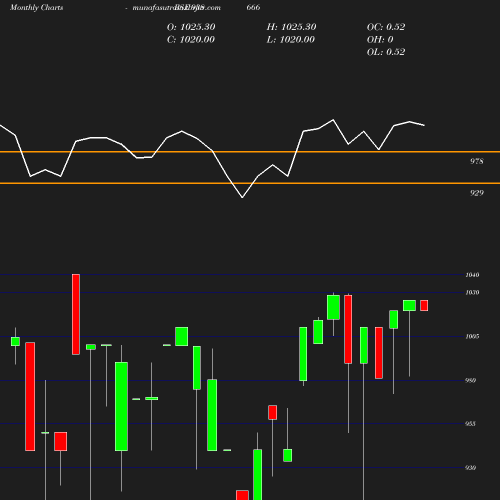Select the close value 'C: 1020.00'

(x=191, y=39)
